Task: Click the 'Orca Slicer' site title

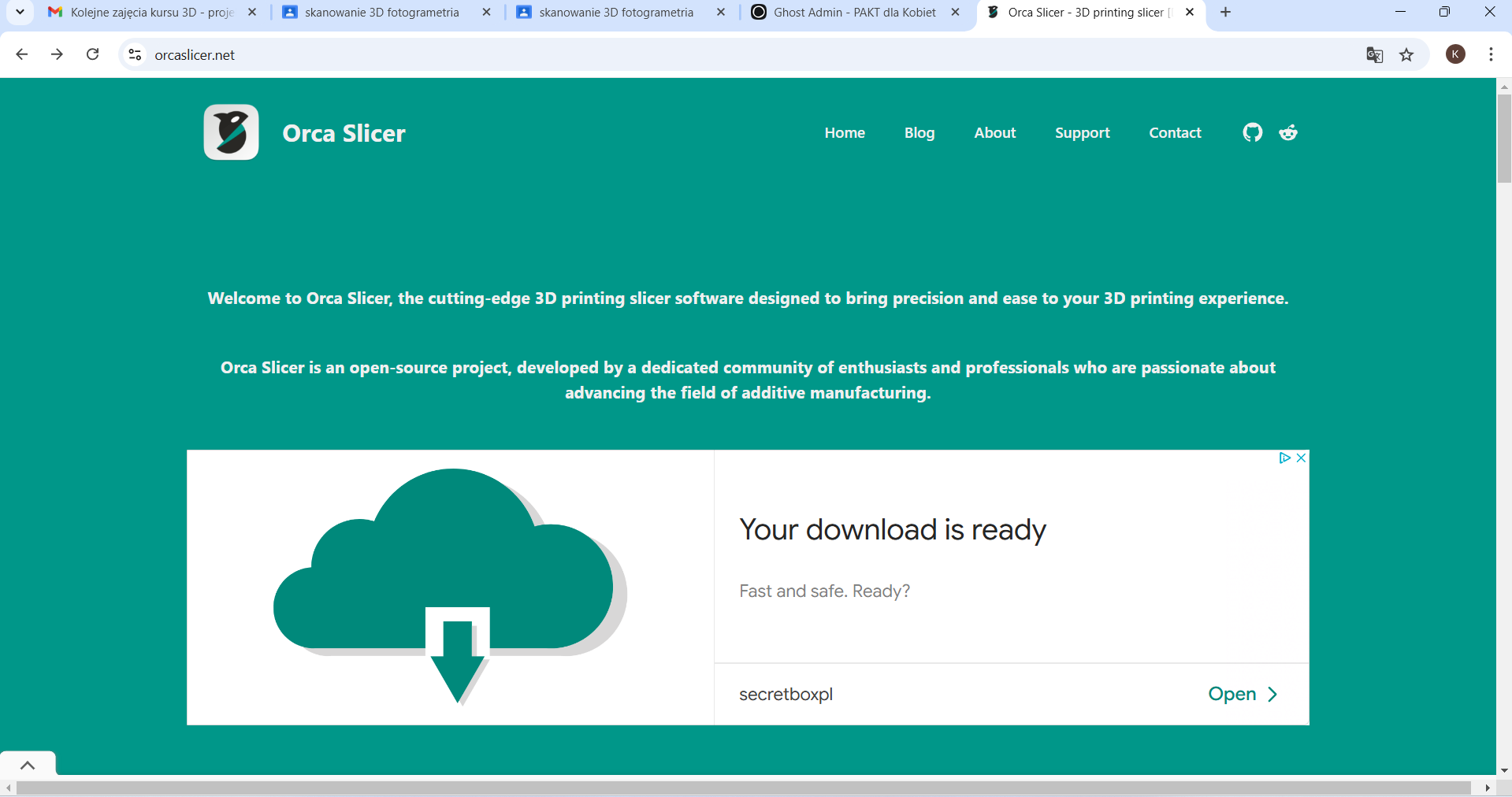Action: [x=344, y=133]
